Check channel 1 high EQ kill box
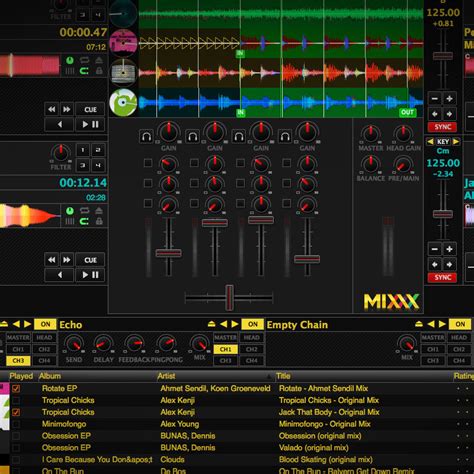Screen dimensions: 474x474 148,163
